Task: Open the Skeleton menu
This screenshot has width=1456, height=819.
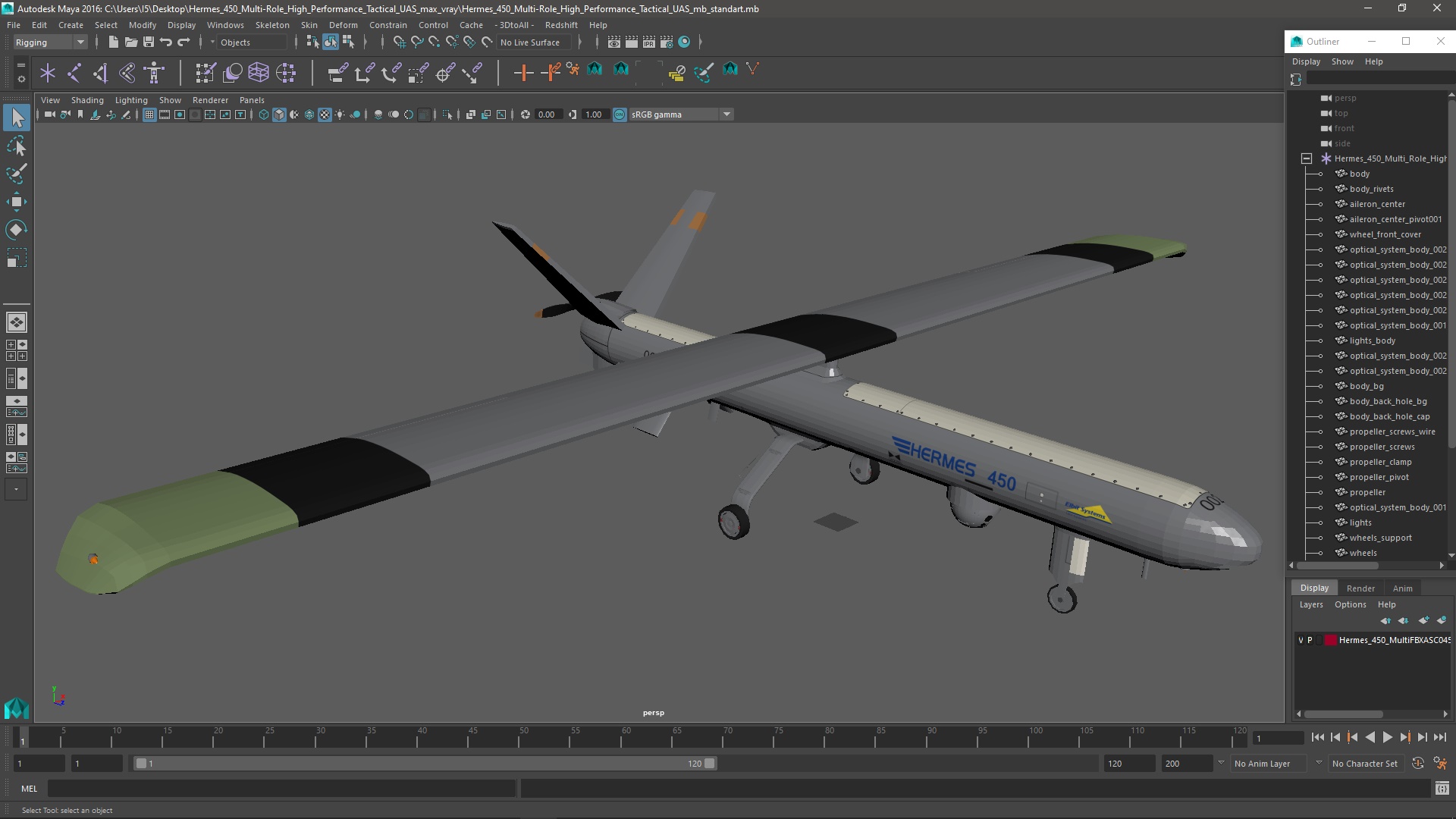Action: pos(271,25)
